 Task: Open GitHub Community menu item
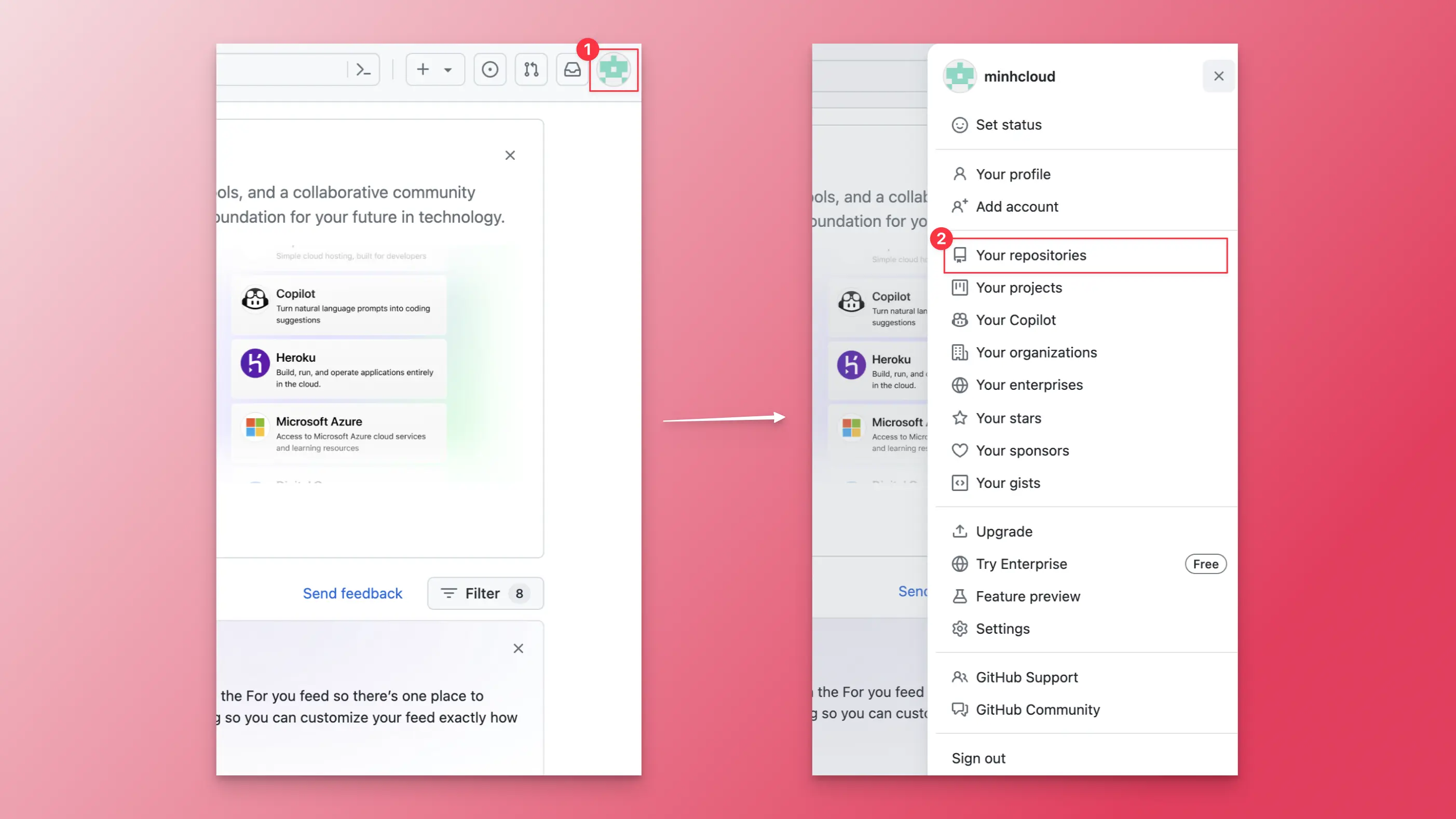coord(1085,710)
